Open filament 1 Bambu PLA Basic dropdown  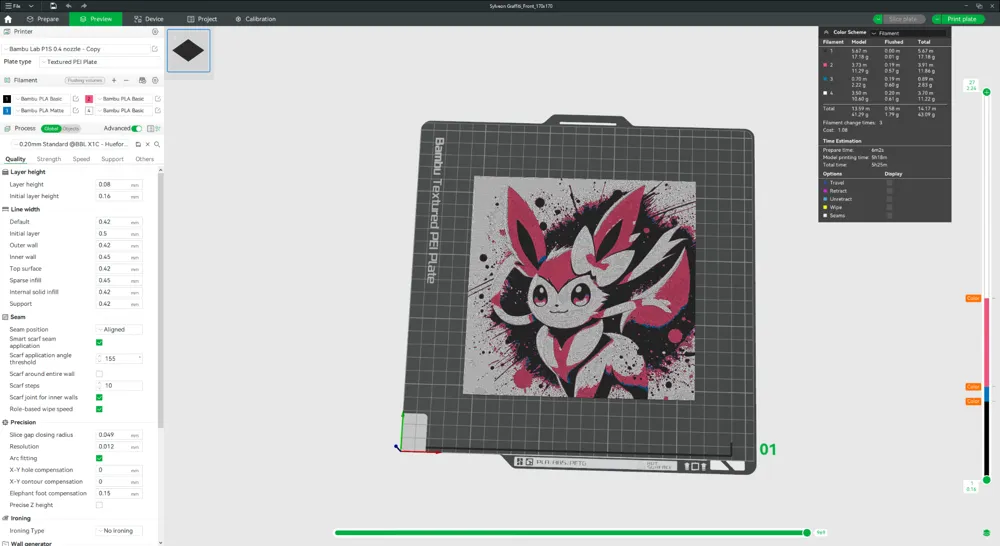(x=41, y=99)
